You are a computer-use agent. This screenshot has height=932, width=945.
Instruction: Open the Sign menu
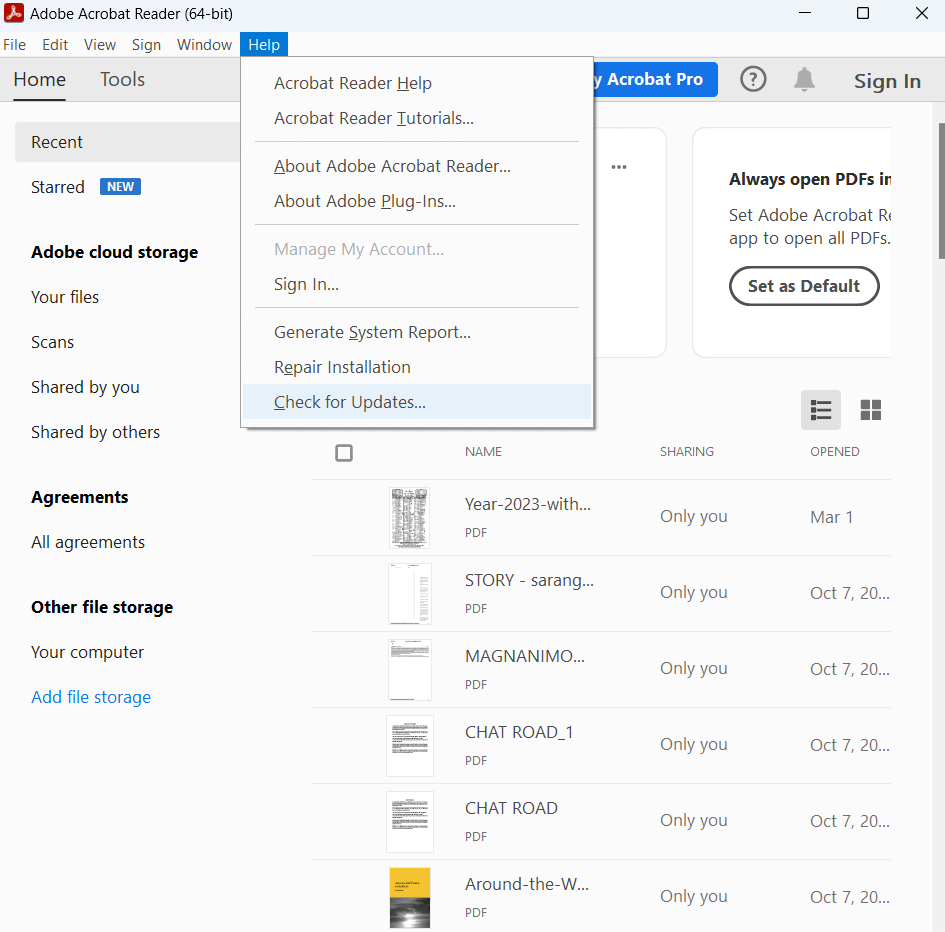(146, 45)
